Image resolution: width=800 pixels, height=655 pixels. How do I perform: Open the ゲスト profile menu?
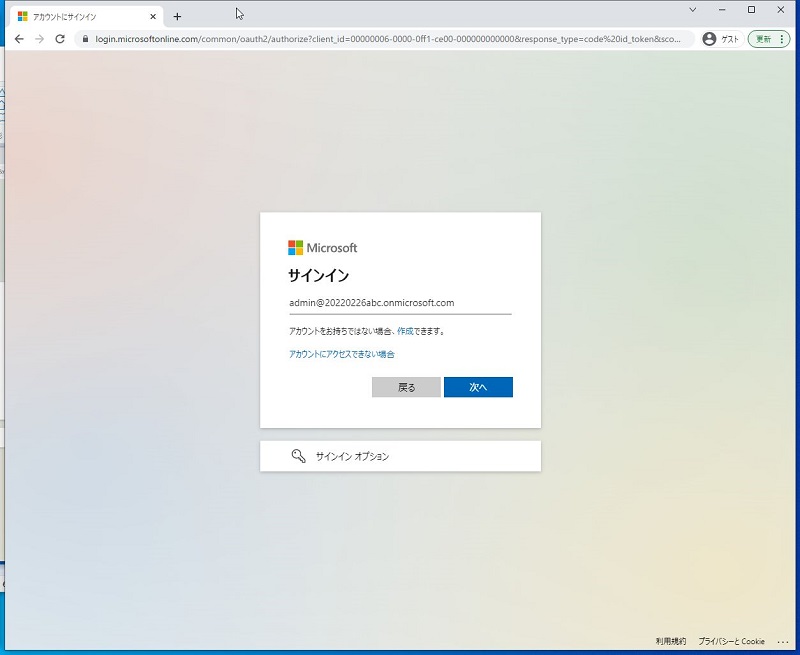tap(721, 39)
